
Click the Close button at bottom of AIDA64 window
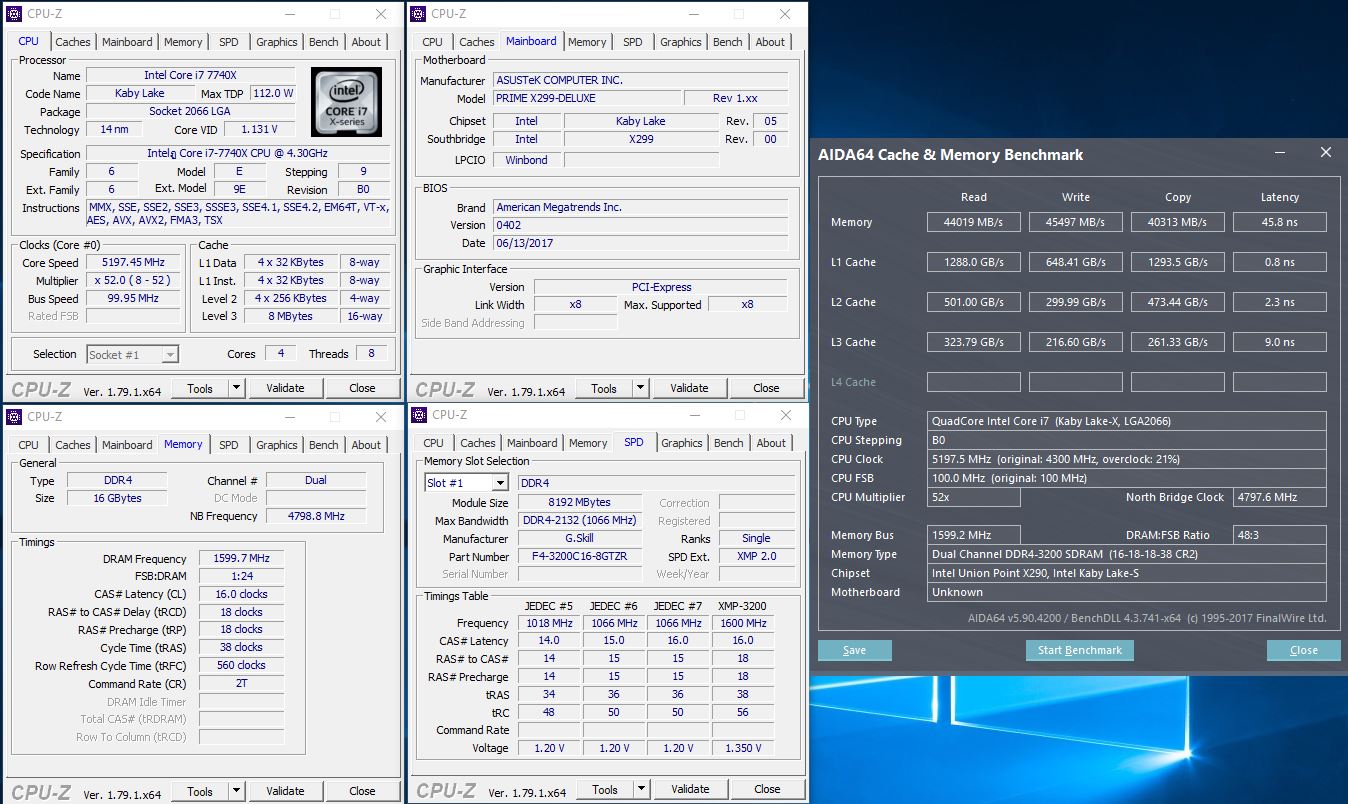[1303, 650]
